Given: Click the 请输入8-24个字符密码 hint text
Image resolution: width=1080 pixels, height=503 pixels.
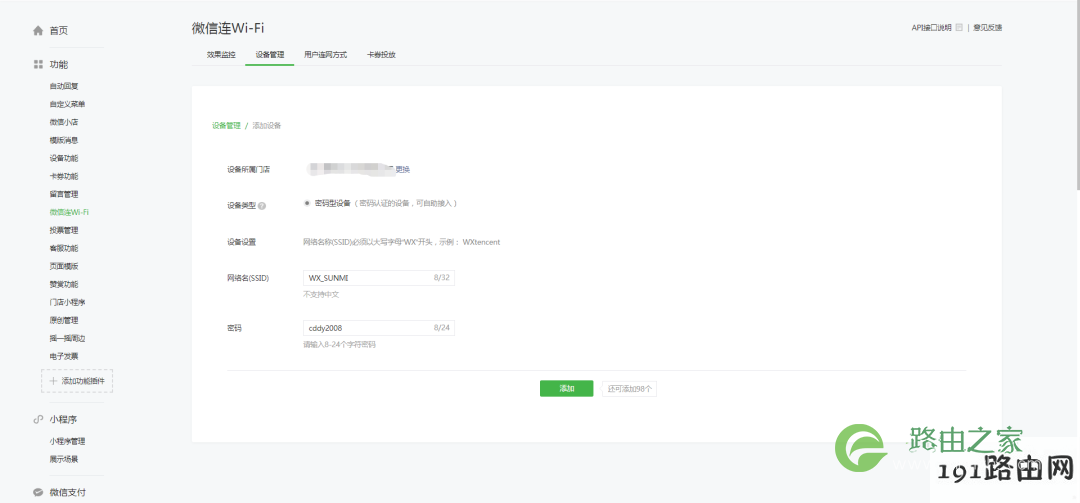Looking at the screenshot, I should [x=340, y=345].
